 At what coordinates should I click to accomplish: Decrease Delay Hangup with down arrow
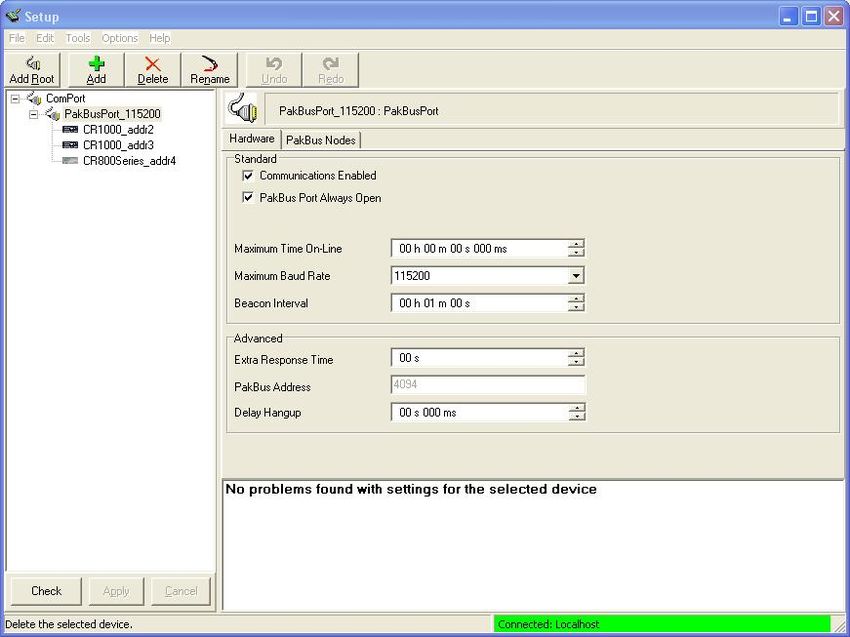pyautogui.click(x=576, y=416)
